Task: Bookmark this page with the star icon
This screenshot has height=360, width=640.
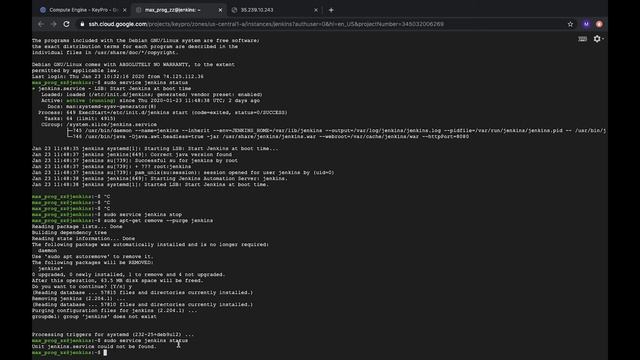Action: pyautogui.click(x=570, y=24)
